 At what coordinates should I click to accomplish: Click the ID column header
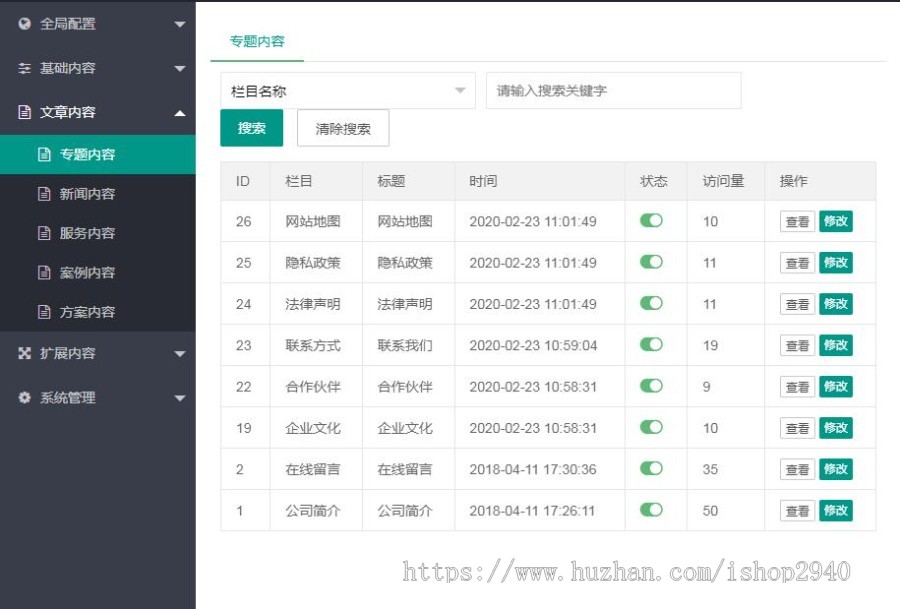(x=243, y=181)
